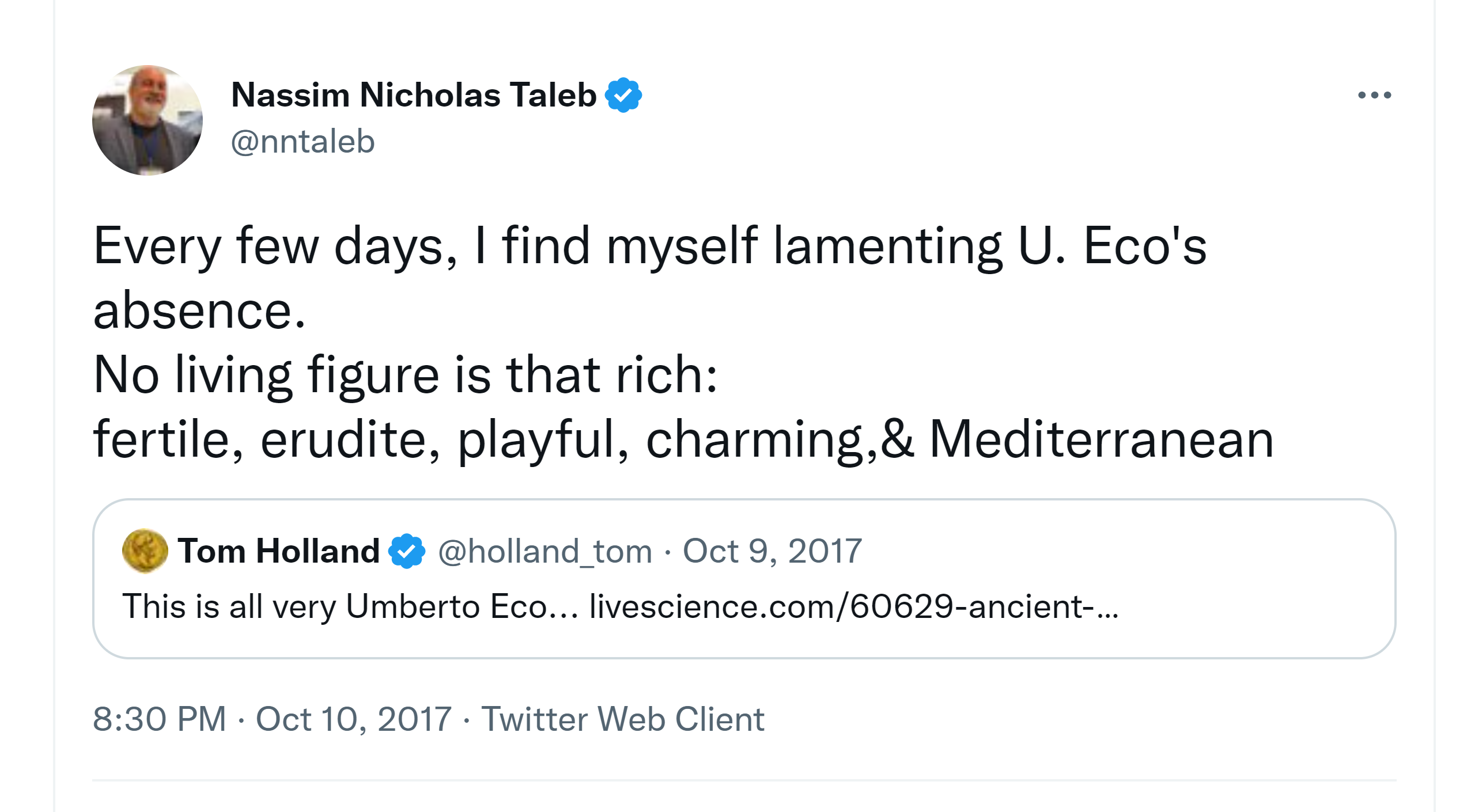Click the 8:30 PM timestamp
This screenshot has width=1471, height=812.
[x=159, y=719]
